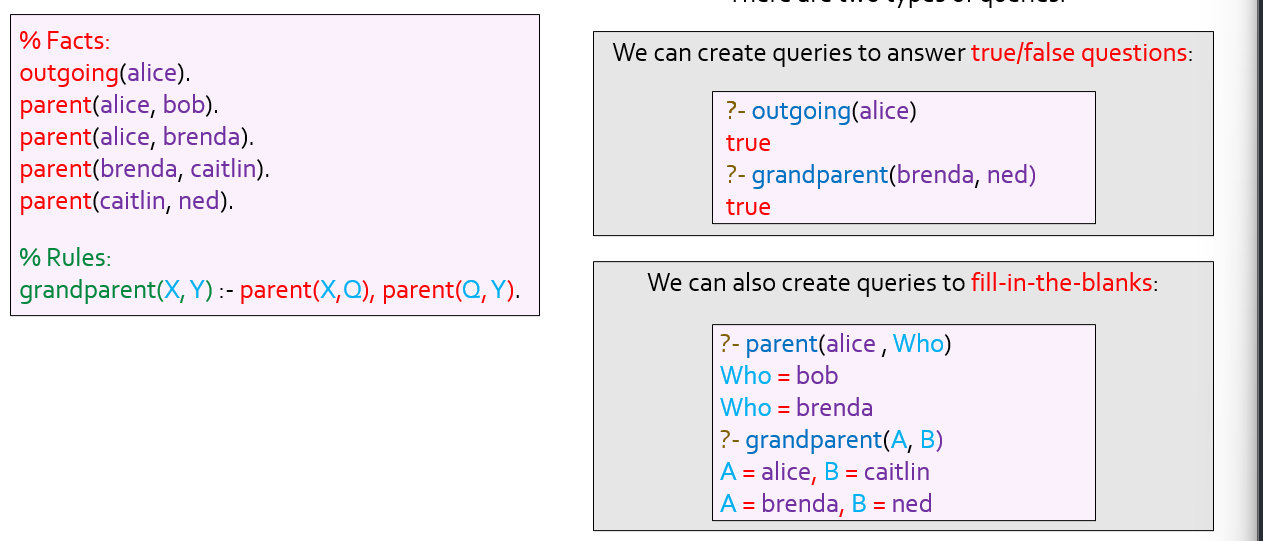Click the red 'fill-in-the-blanks' text
Screen dimensions: 1263x541
coord(1063,282)
